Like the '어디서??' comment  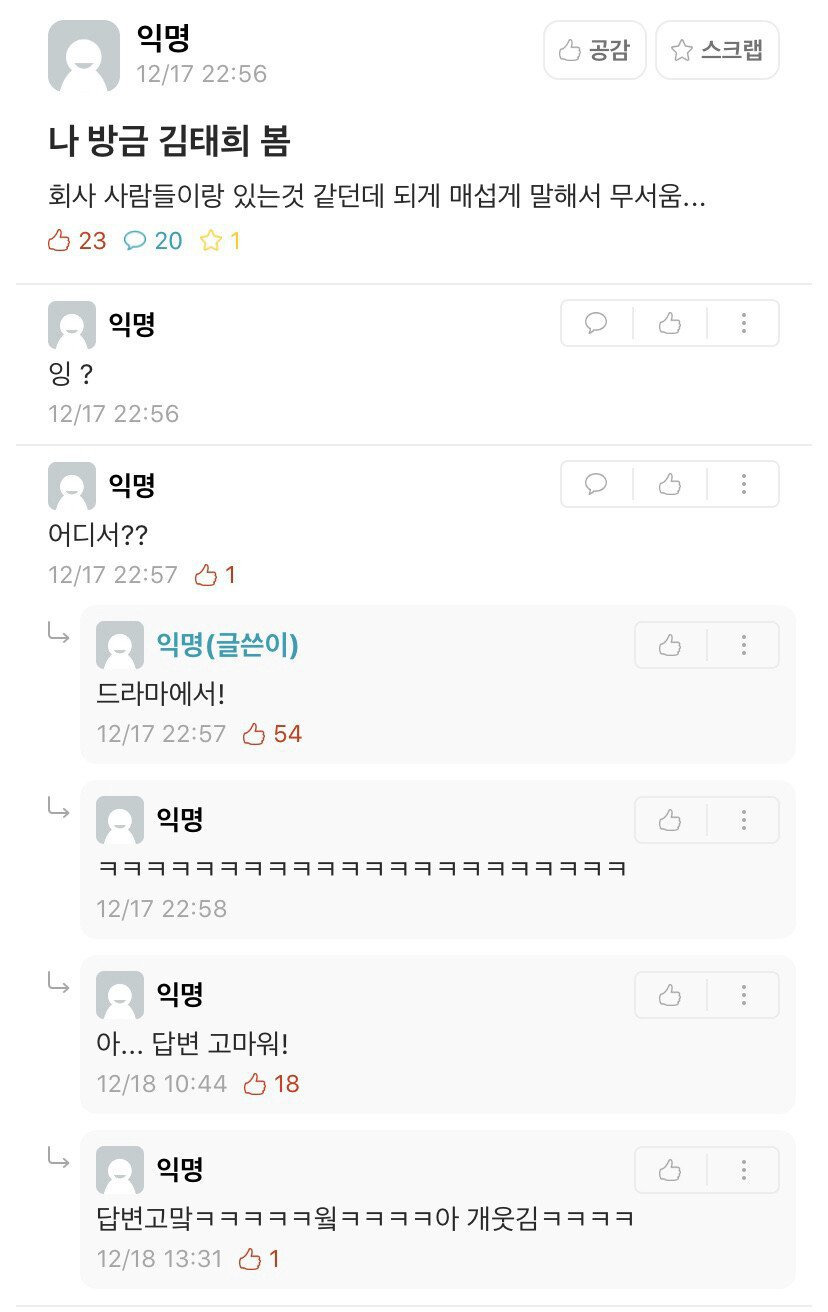point(670,484)
